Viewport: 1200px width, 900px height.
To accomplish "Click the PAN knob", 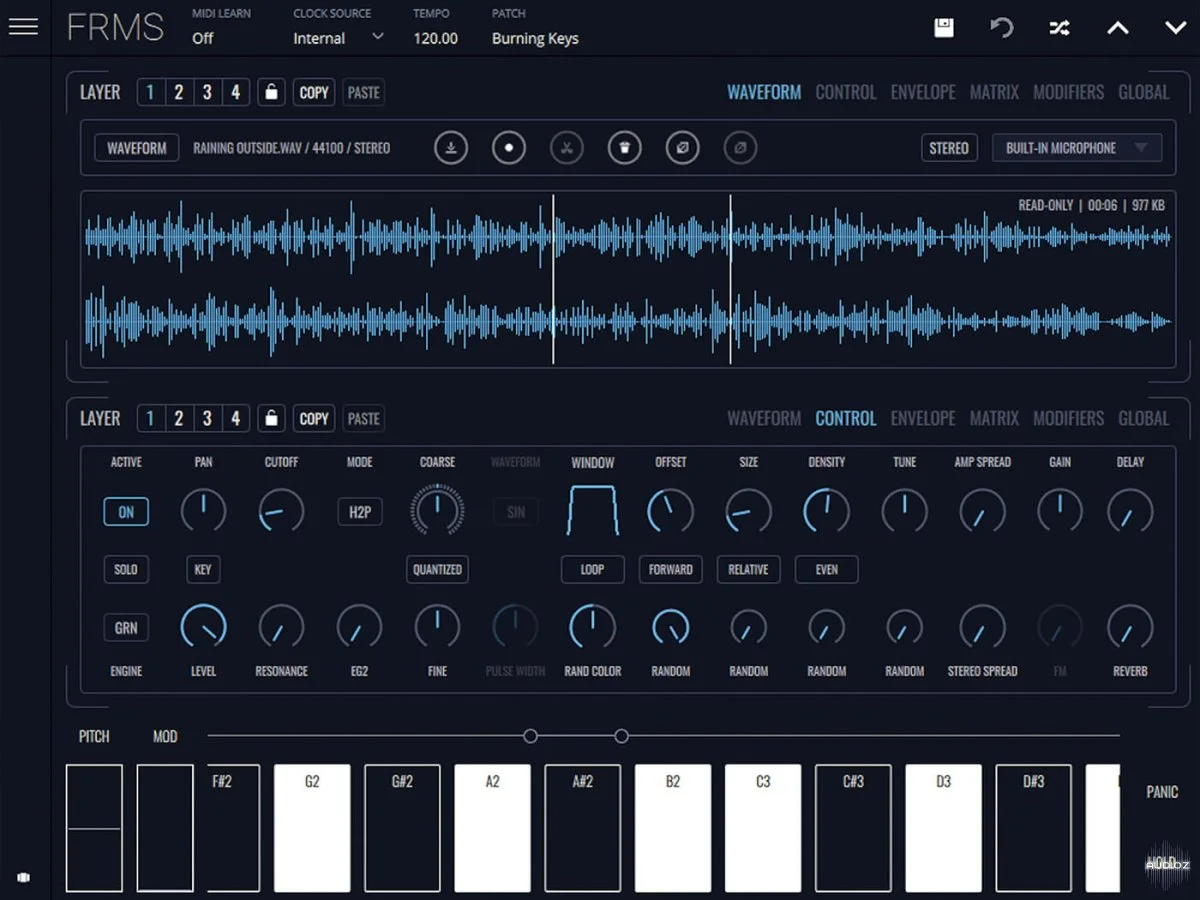I will (203, 511).
